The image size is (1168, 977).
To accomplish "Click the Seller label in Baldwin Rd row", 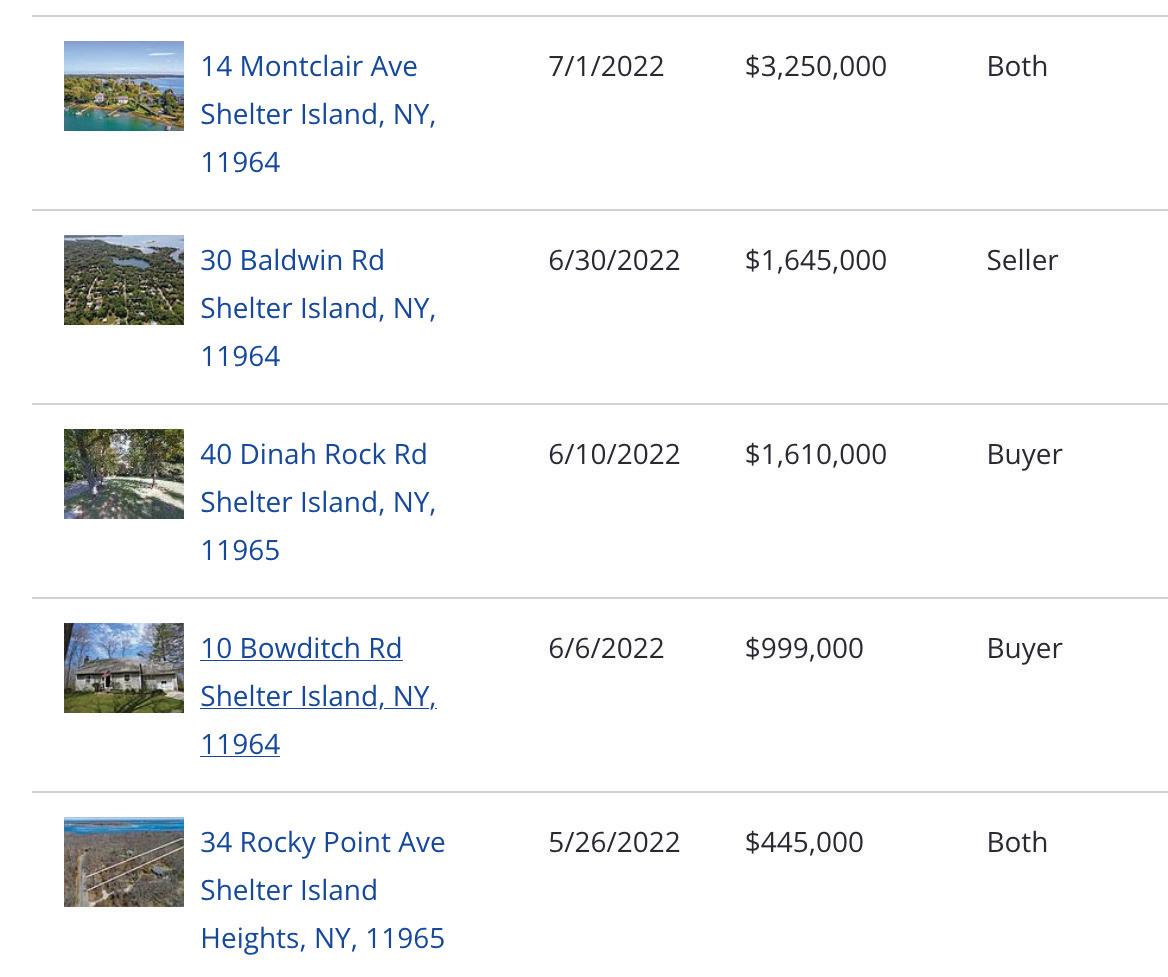I will coord(1022,260).
